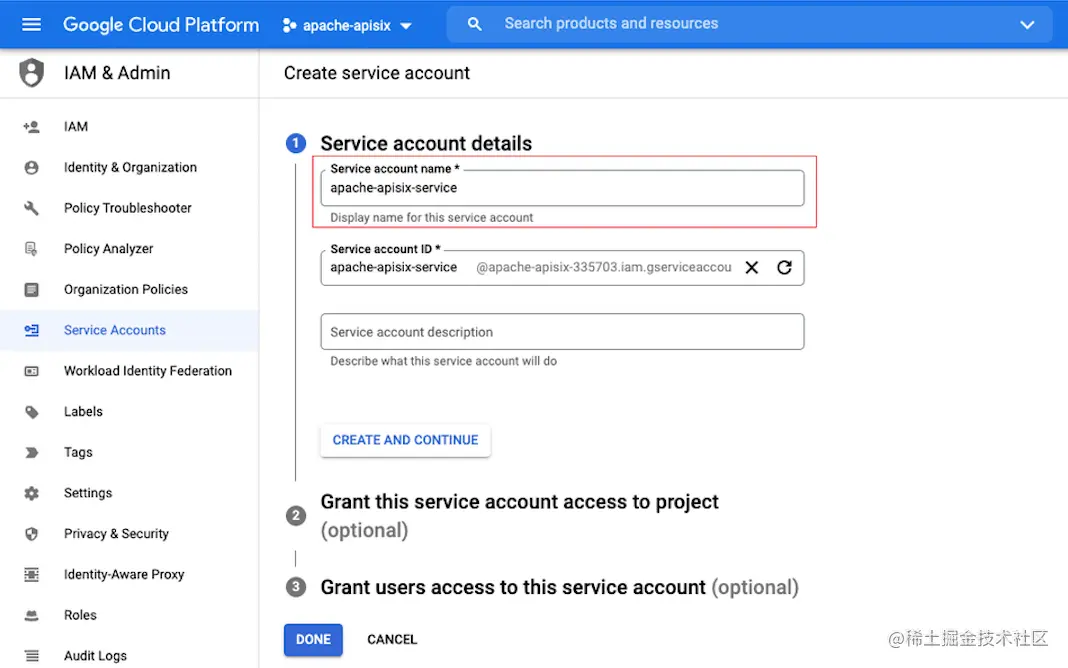This screenshot has width=1068, height=668.
Task: Focus the Service account description field
Action: (562, 332)
